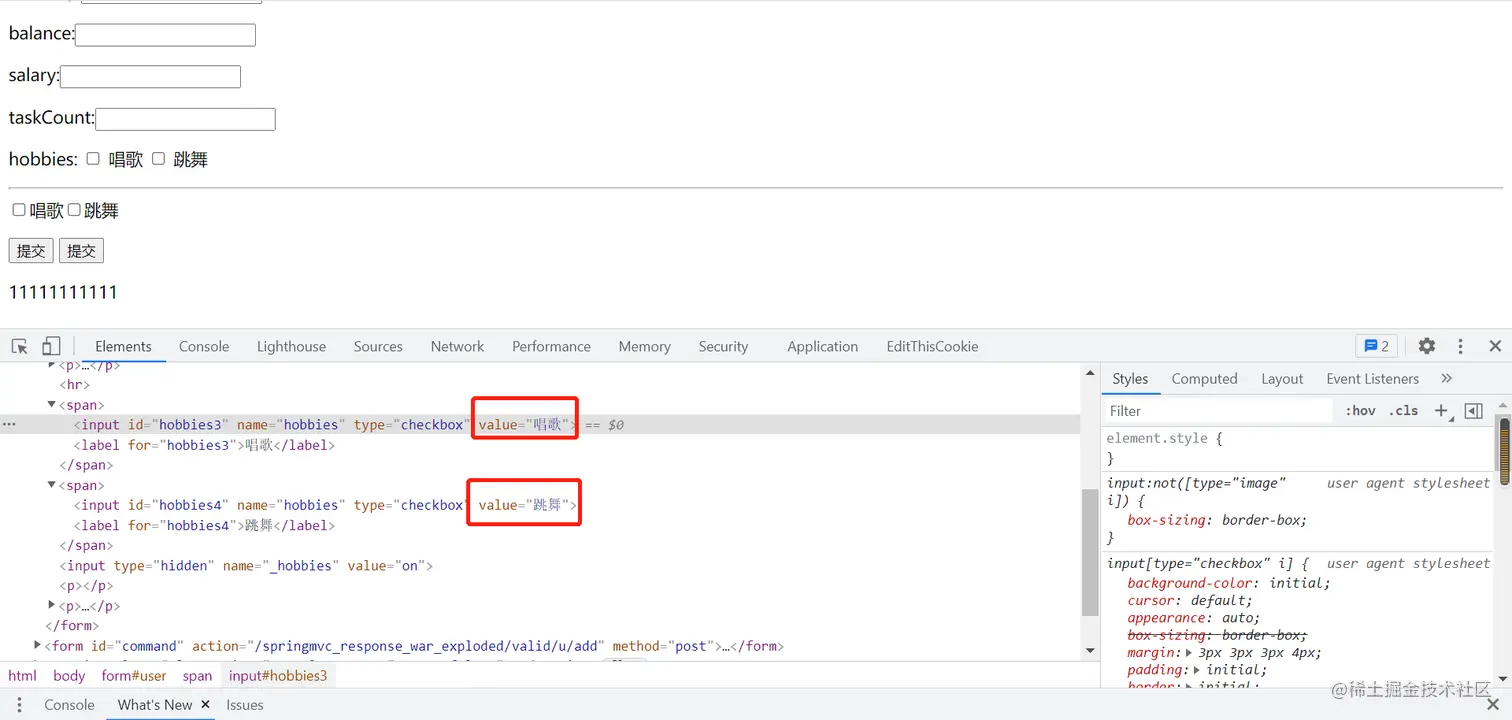Tick the 唱歌 checkbox beside hobbies label
The width and height of the screenshot is (1512, 720).
pyautogui.click(x=93, y=159)
